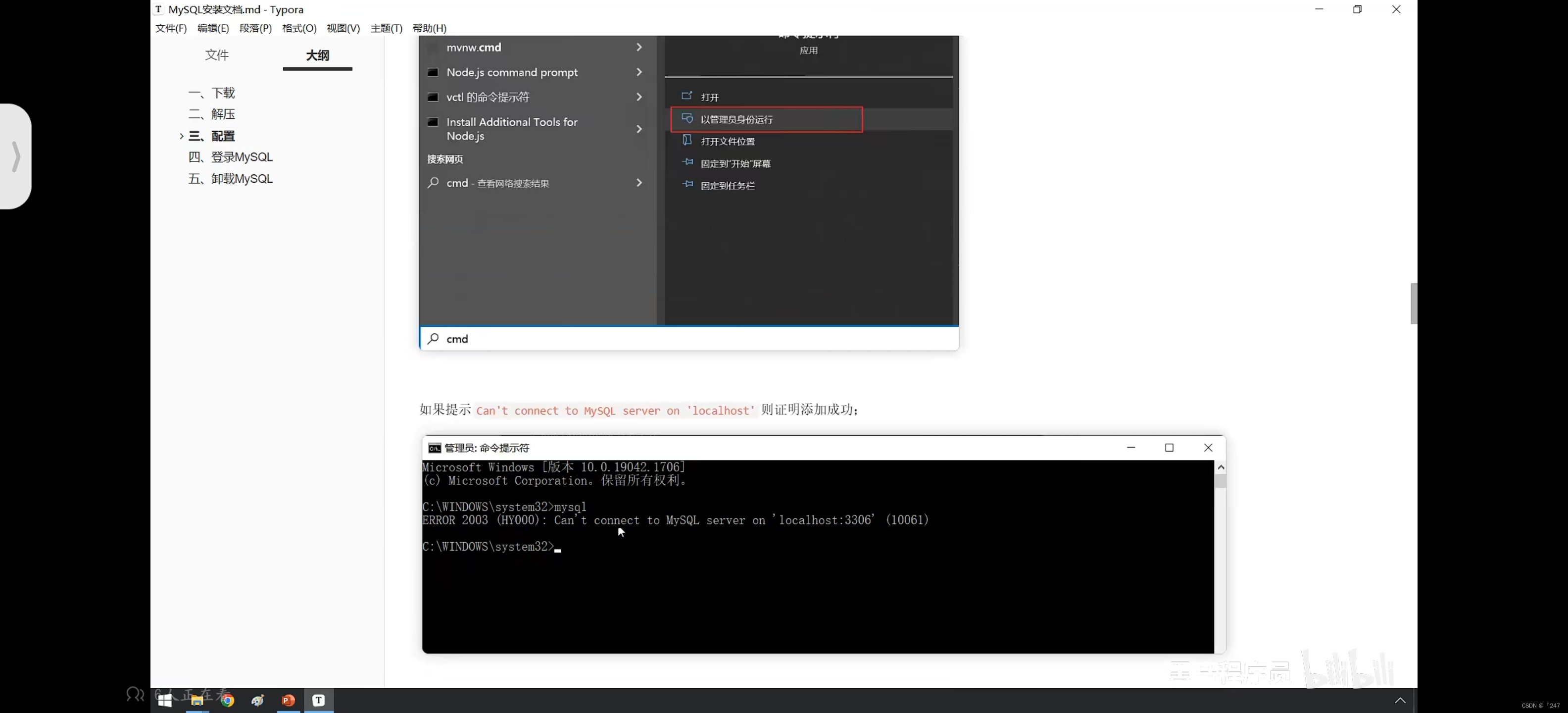
Task: Maximize the 命令提示符 window in image
Action: (x=1169, y=448)
